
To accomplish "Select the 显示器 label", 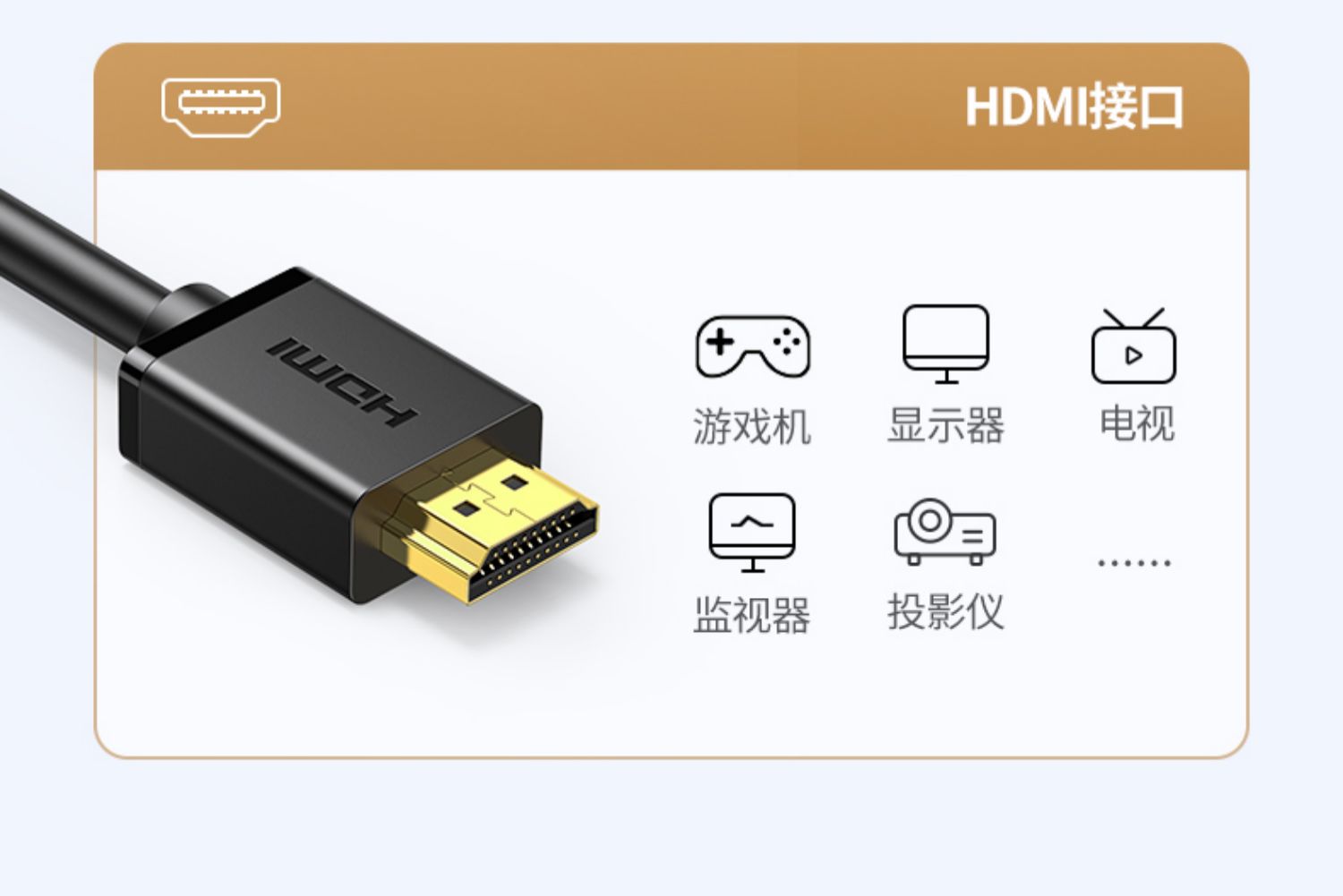I will [946, 425].
